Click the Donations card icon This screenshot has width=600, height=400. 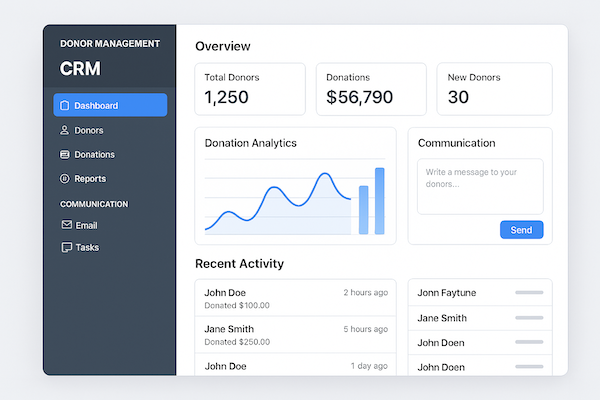pos(65,154)
